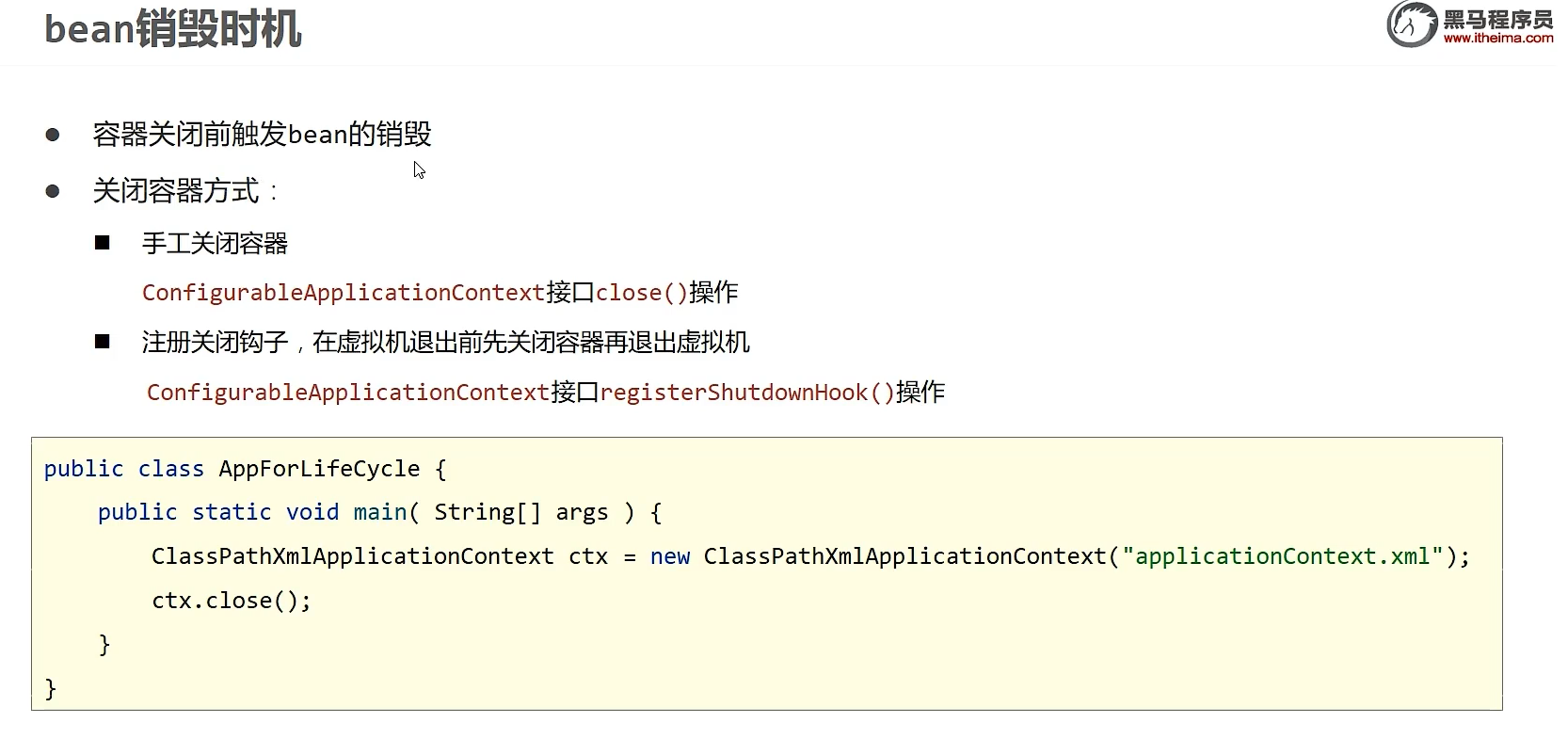Click the square bullet before 注册关闭钩子
Image resolution: width=1568 pixels, height=739 pixels.
[x=103, y=342]
